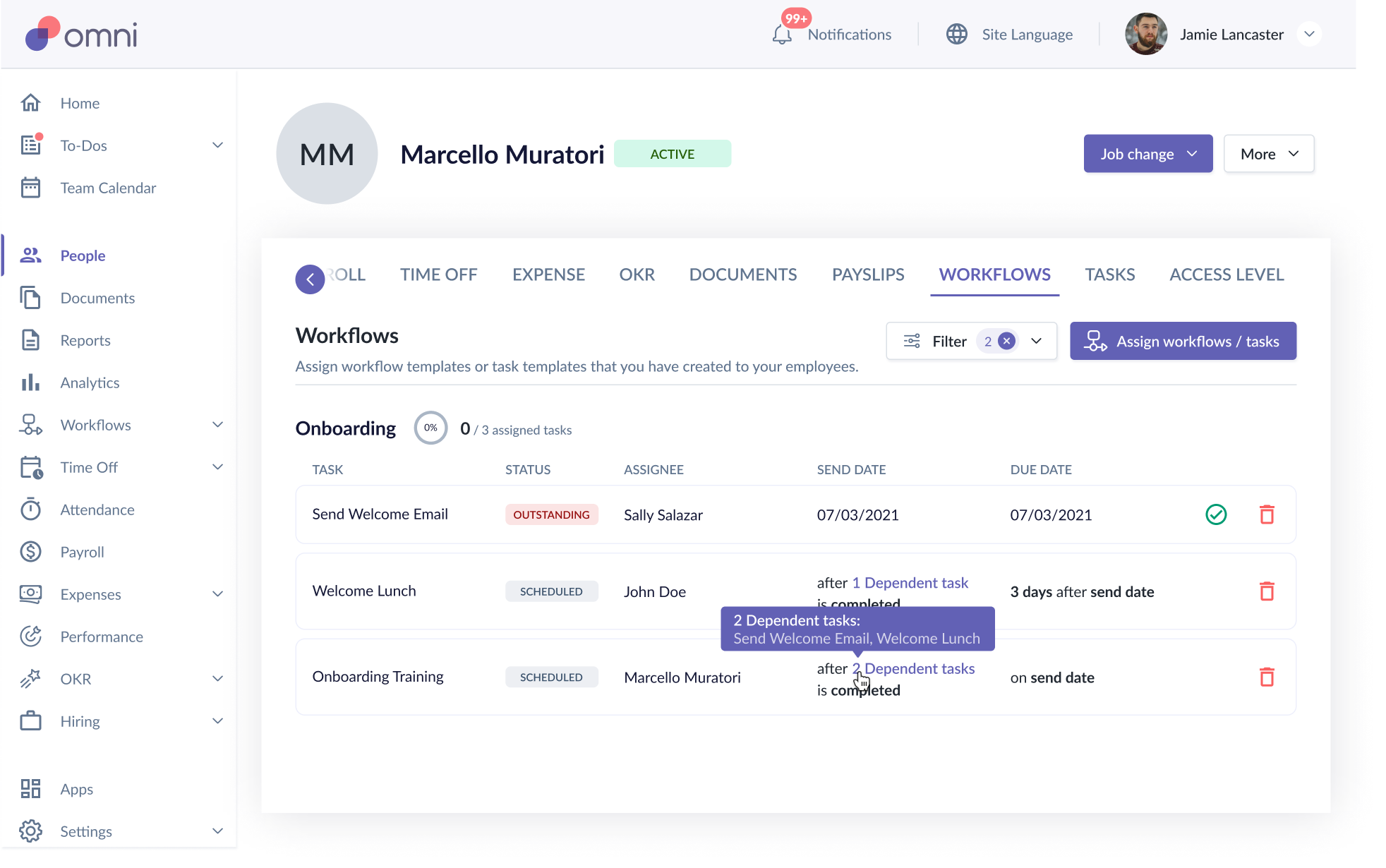Delete the Welcome Lunch task
This screenshot has width=1386, height=868.
point(1267,591)
